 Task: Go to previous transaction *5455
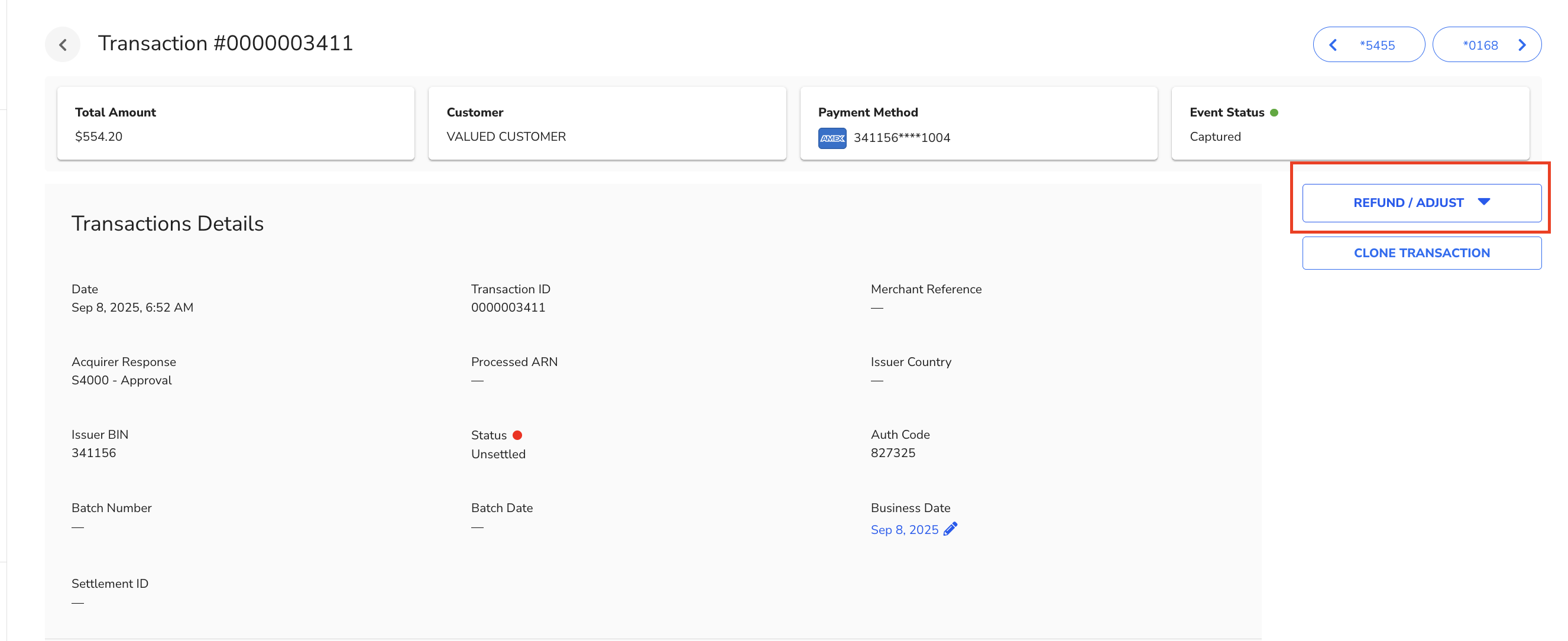coord(1377,45)
